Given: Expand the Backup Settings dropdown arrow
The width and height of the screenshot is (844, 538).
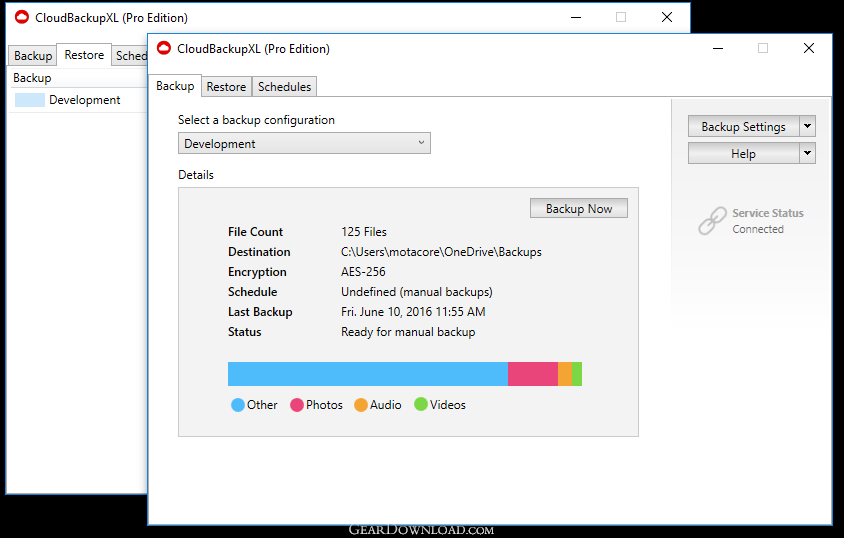Looking at the screenshot, I should click(x=807, y=126).
